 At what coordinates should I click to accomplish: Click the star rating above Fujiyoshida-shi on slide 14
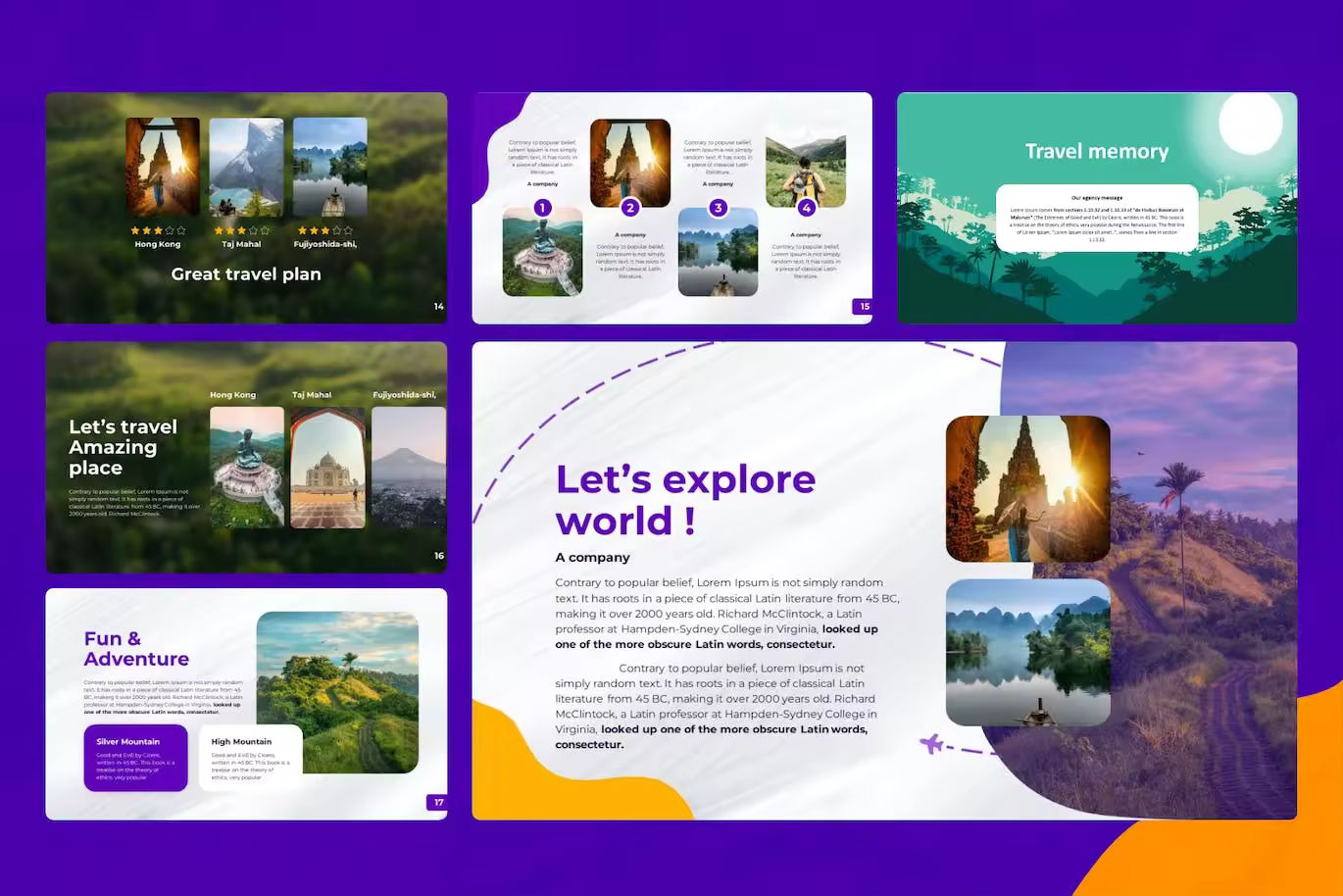324,230
